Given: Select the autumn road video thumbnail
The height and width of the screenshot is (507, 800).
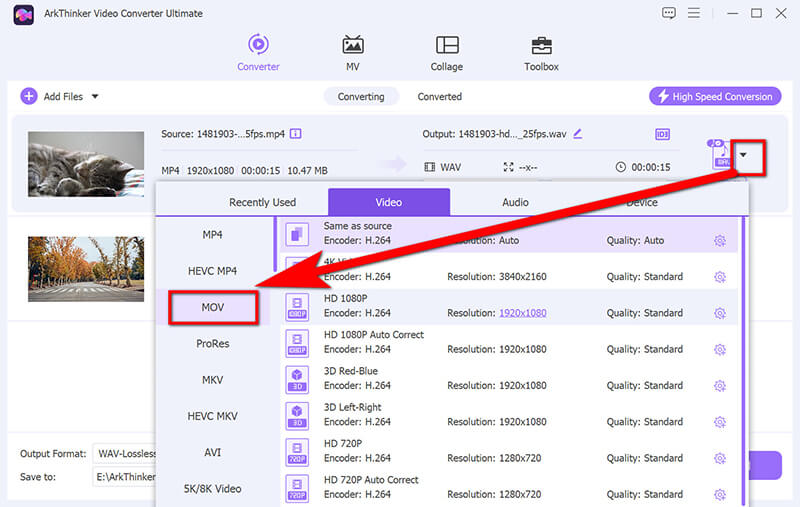Looking at the screenshot, I should click(86, 269).
